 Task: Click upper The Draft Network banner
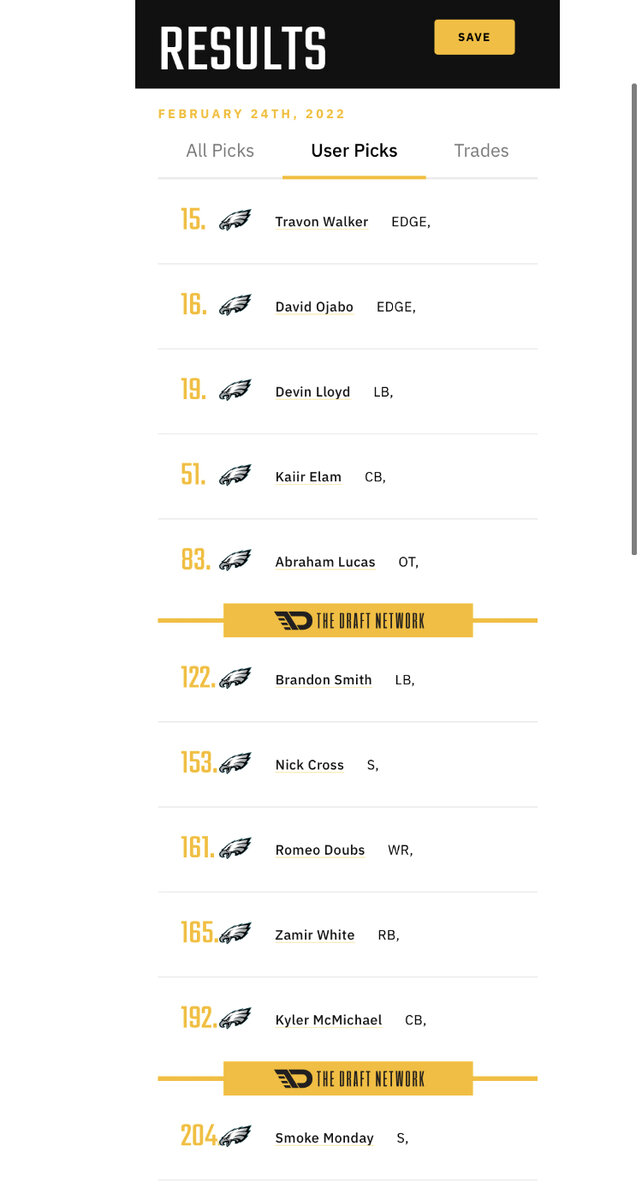point(348,621)
